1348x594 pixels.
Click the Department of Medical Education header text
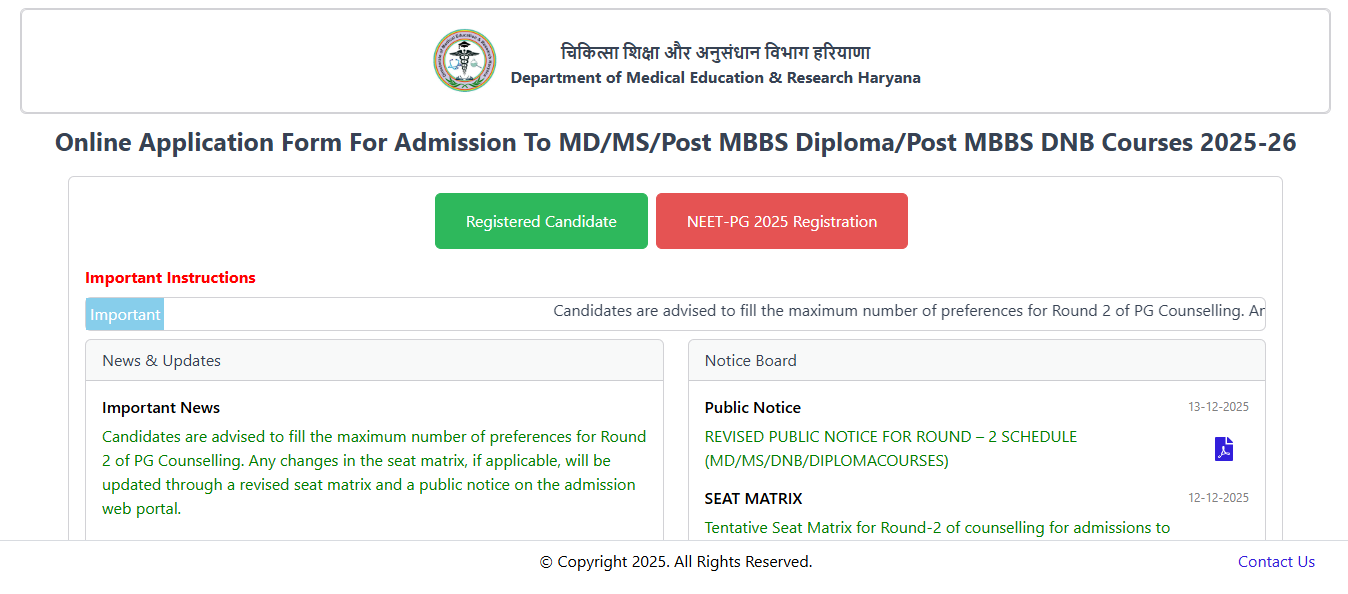click(x=715, y=78)
